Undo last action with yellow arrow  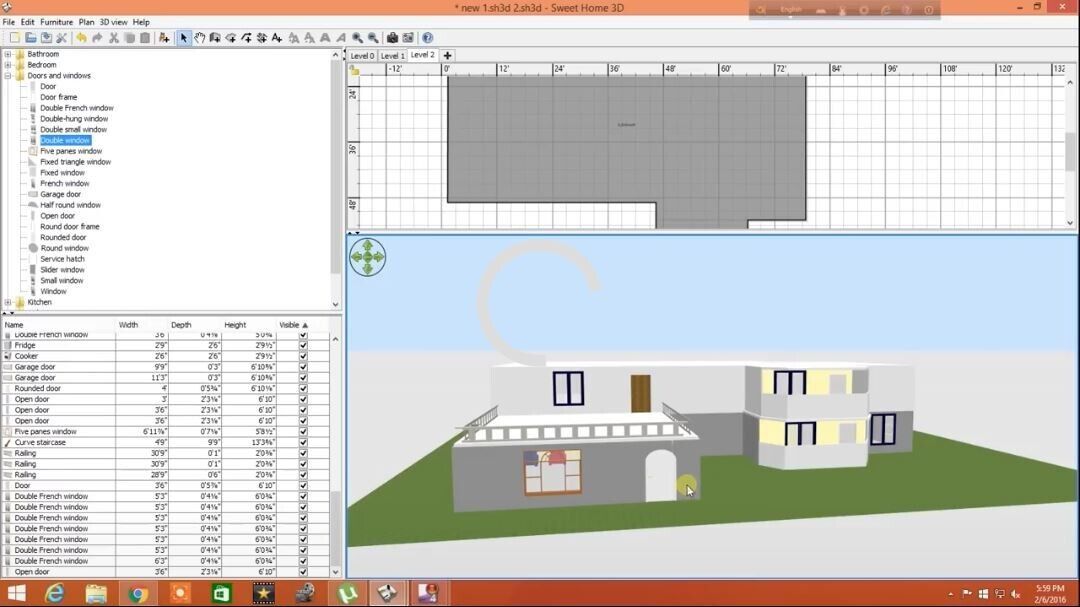(81, 38)
